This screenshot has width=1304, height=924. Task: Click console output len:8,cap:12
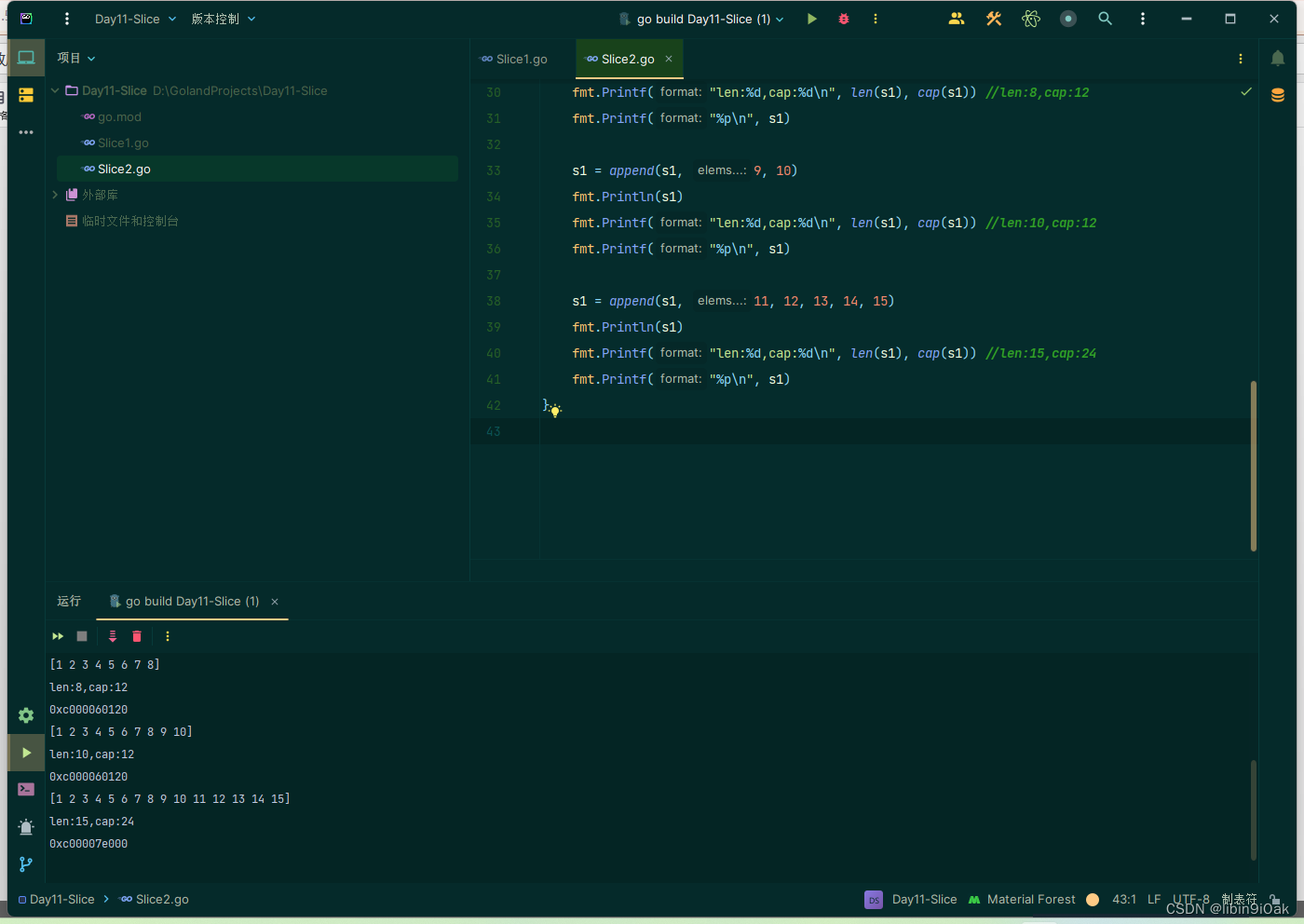(88, 687)
